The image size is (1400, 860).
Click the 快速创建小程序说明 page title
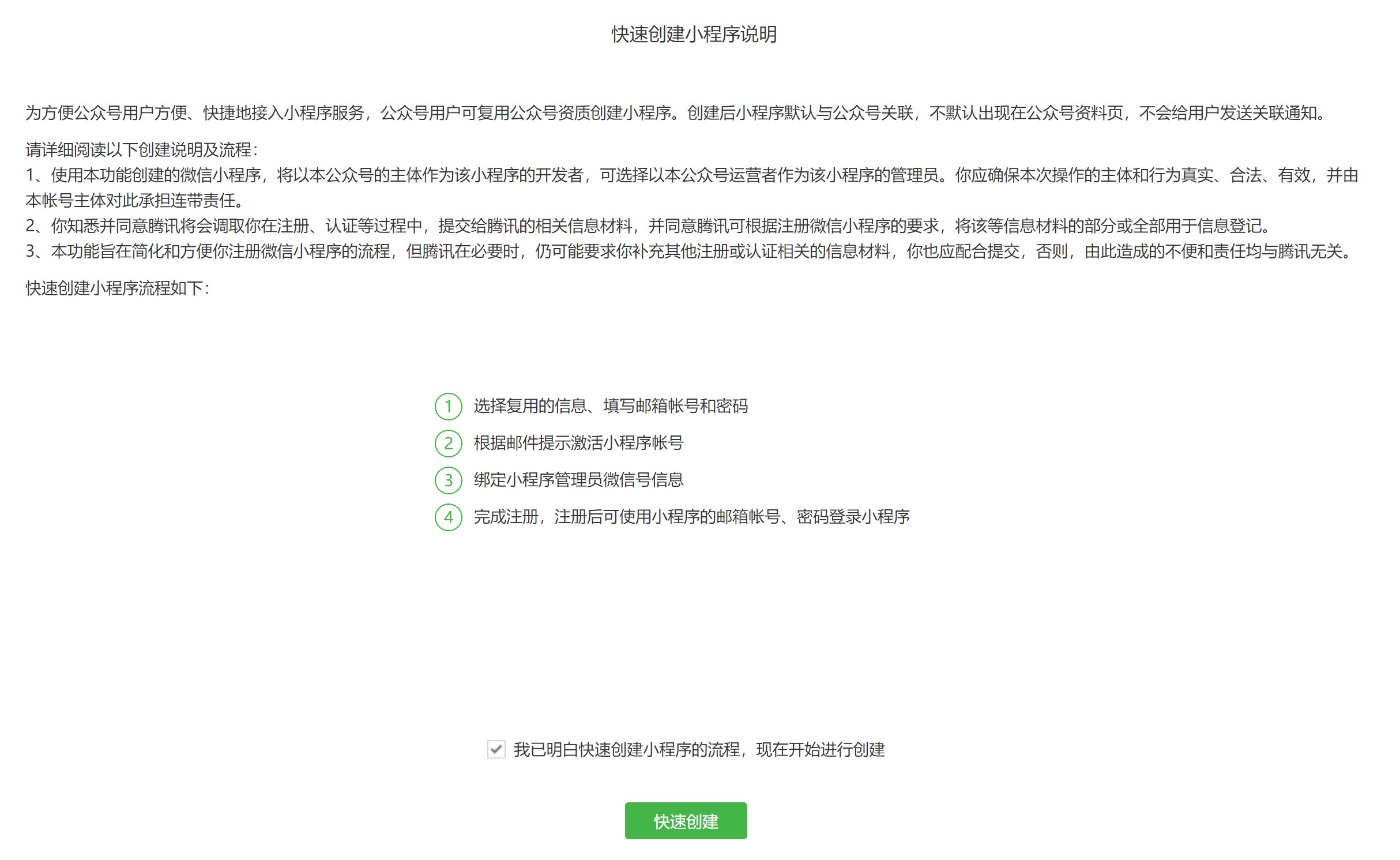click(693, 34)
